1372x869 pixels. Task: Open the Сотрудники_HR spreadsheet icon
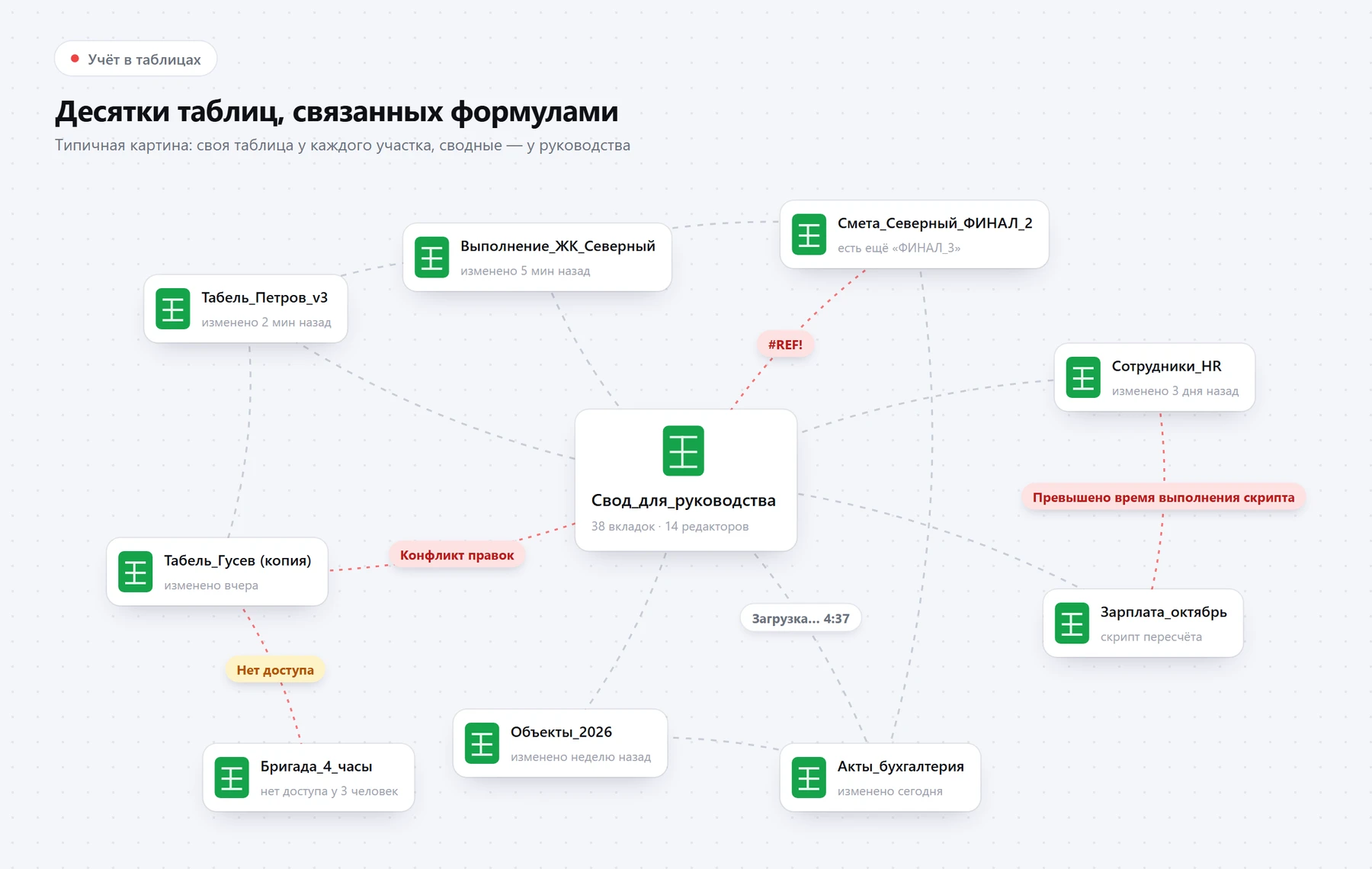[x=1083, y=377]
